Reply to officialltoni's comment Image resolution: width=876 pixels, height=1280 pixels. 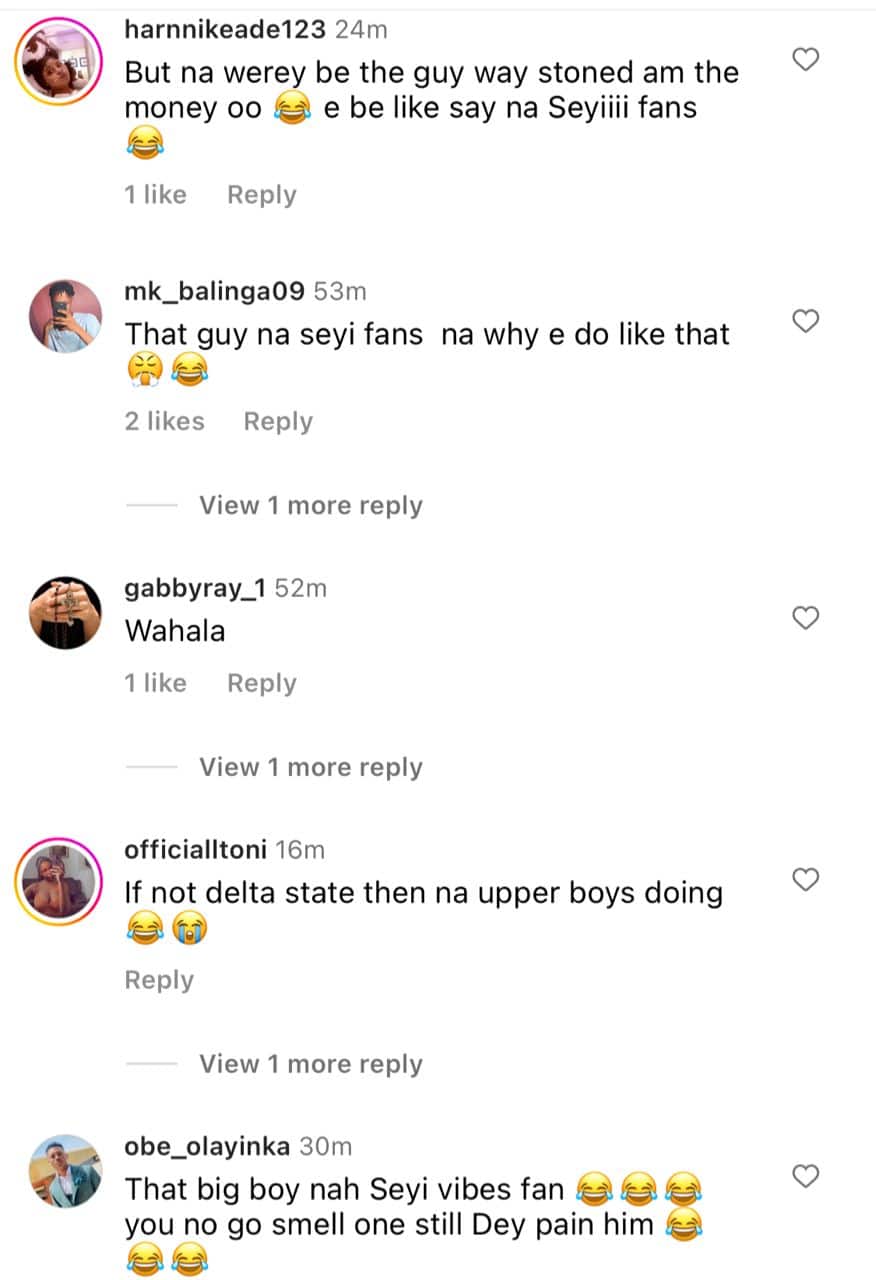pyautogui.click(x=159, y=980)
